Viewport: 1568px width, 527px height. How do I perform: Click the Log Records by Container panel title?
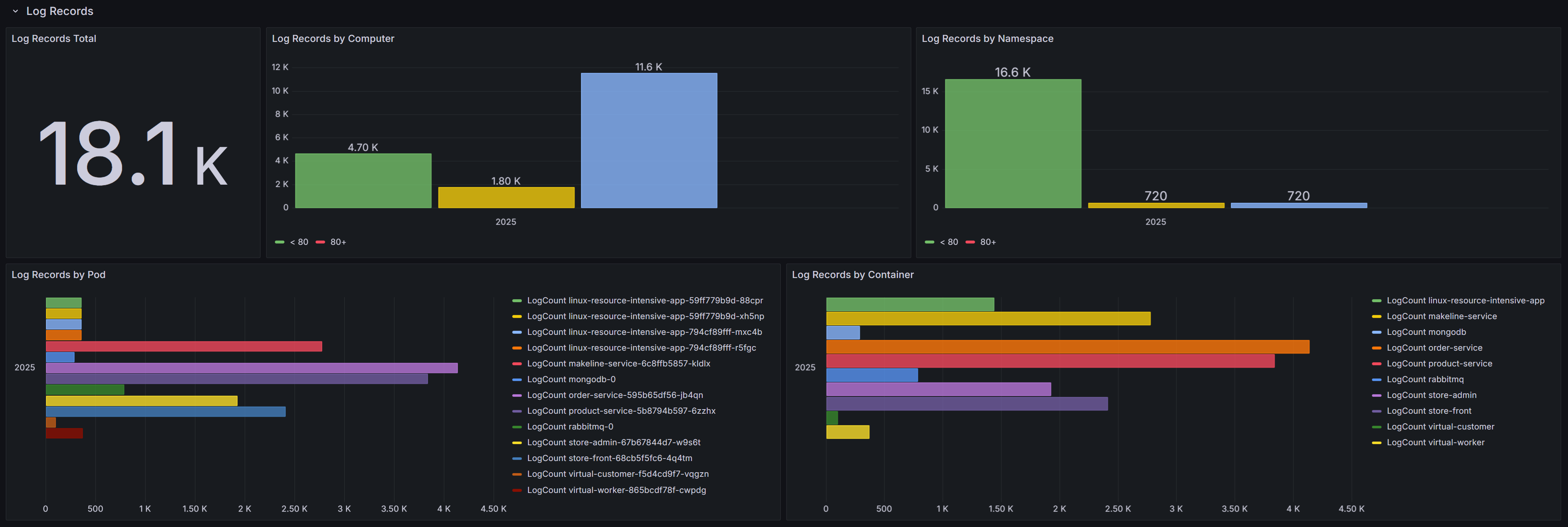852,275
